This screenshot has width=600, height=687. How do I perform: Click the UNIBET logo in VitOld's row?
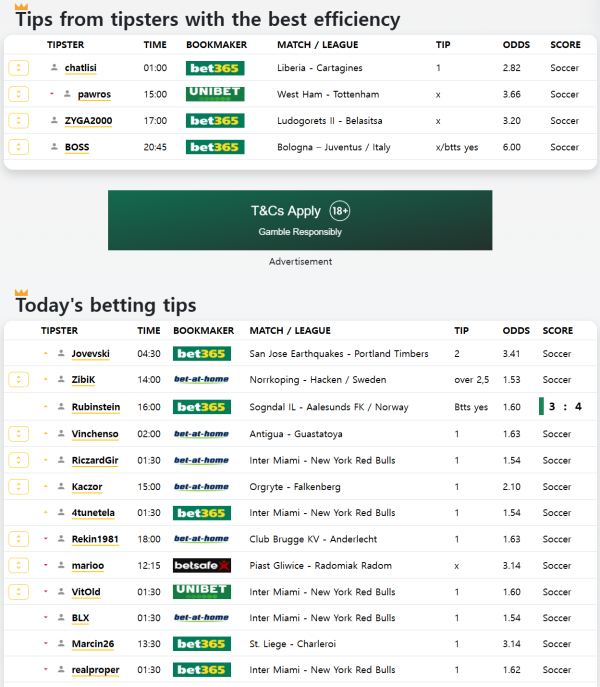tap(202, 591)
